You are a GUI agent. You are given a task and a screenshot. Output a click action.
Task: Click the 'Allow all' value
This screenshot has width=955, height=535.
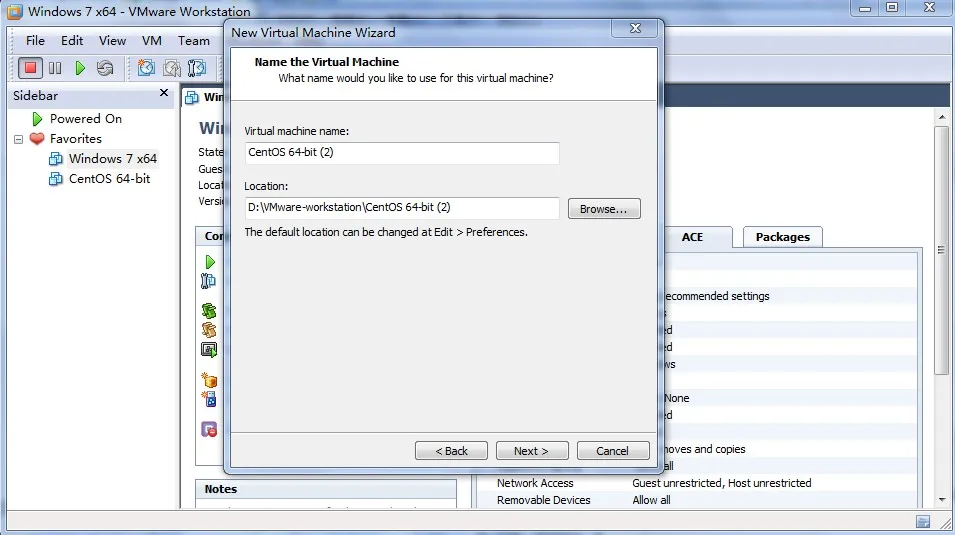click(x=651, y=500)
